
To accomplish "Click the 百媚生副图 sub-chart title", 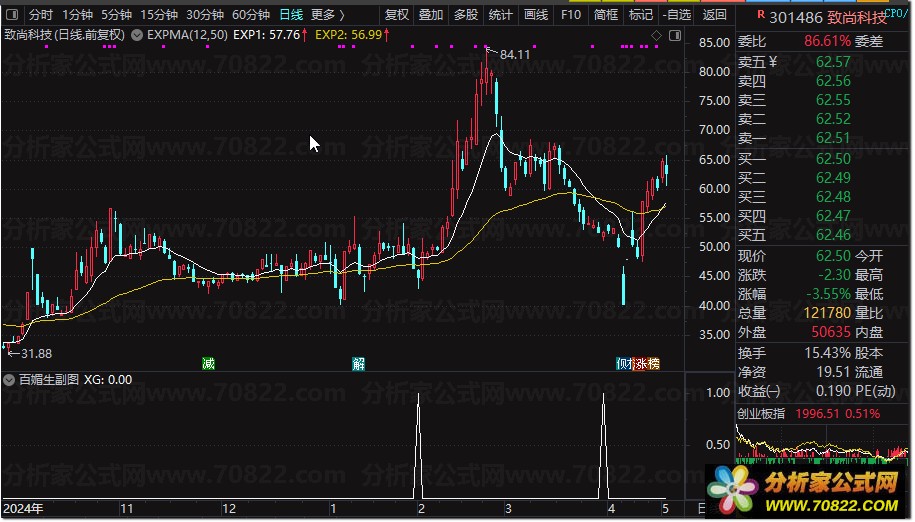I will coord(49,380).
